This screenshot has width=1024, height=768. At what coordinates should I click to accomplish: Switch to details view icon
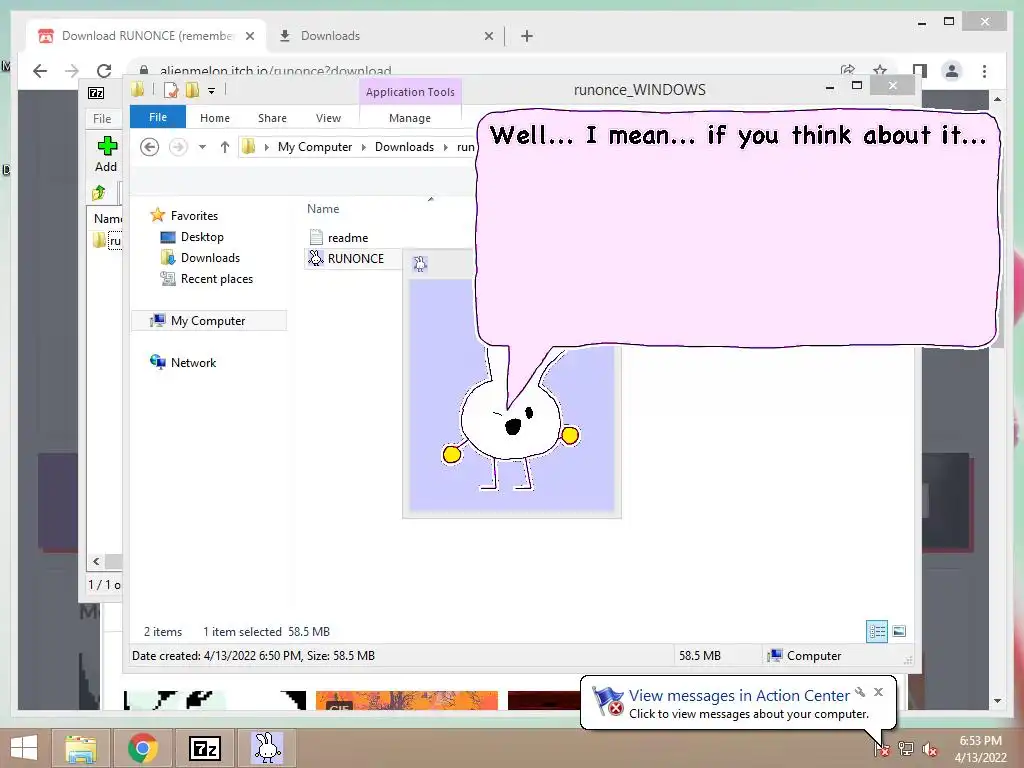(x=877, y=632)
